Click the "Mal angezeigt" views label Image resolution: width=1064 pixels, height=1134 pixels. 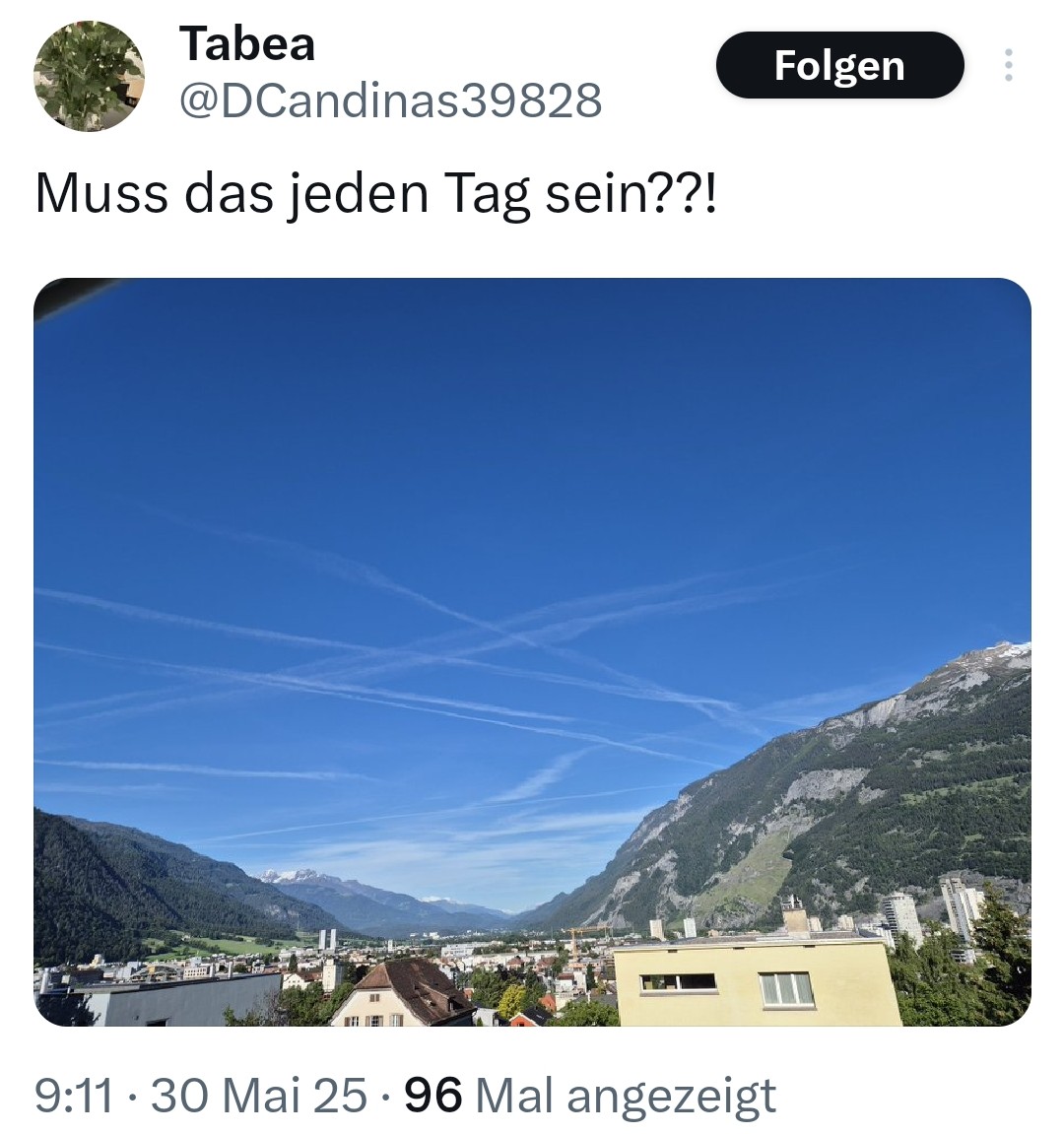click(x=626, y=1096)
